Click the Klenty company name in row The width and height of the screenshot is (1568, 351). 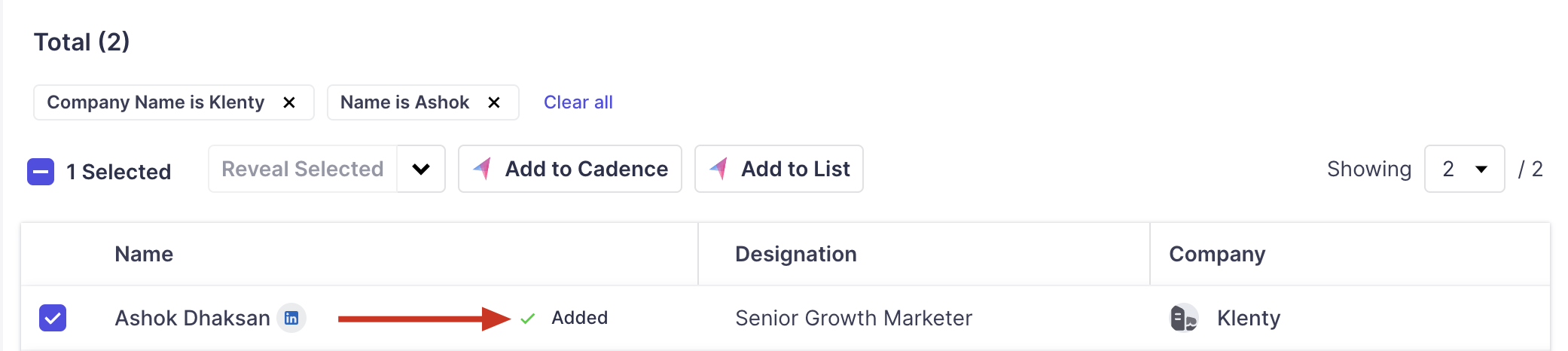coord(1248,318)
